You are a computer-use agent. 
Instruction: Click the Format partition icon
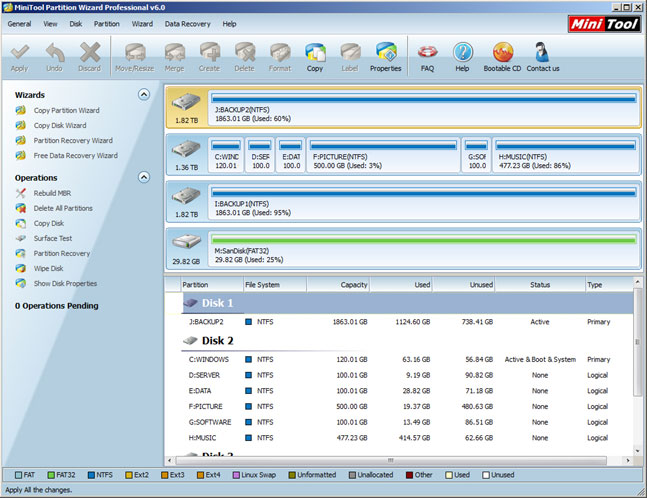coord(280,52)
